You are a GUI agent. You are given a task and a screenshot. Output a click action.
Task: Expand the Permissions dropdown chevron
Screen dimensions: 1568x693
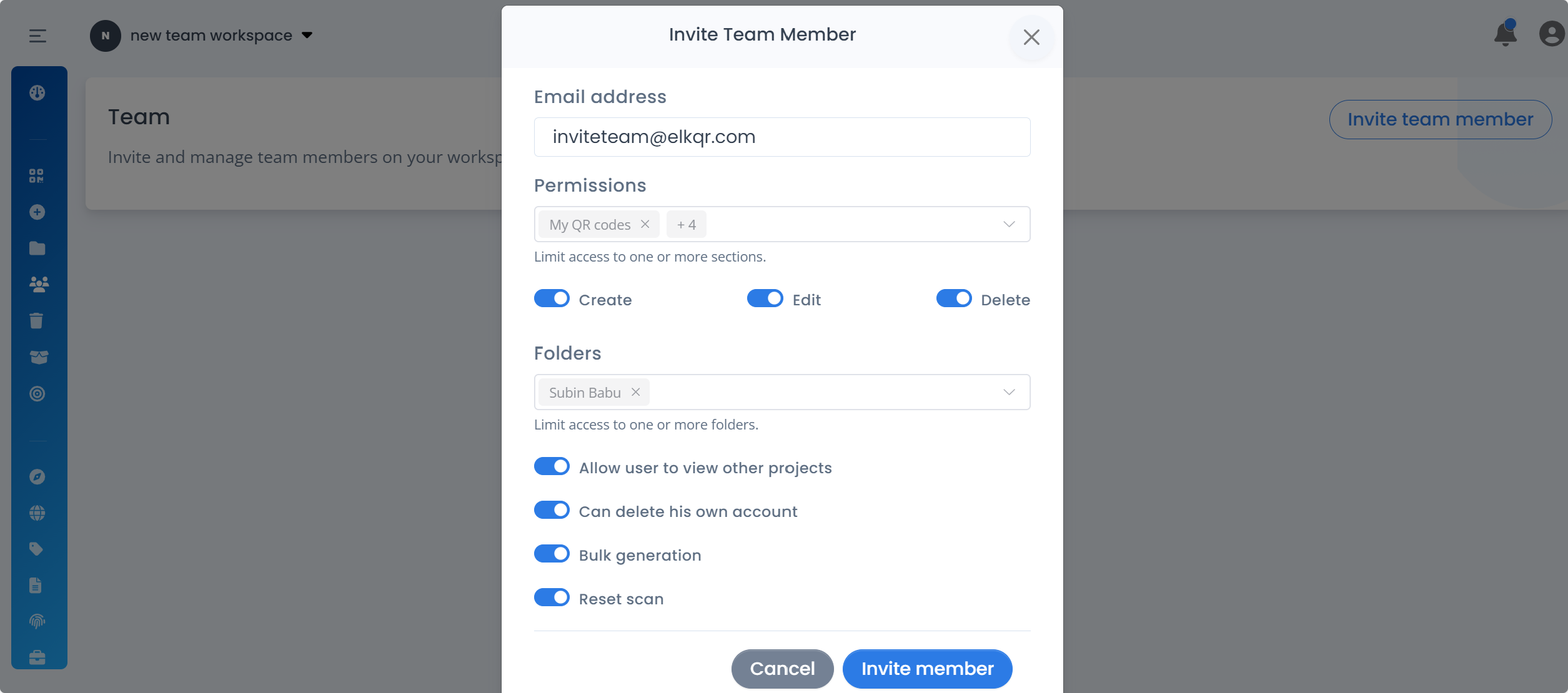(x=1009, y=224)
